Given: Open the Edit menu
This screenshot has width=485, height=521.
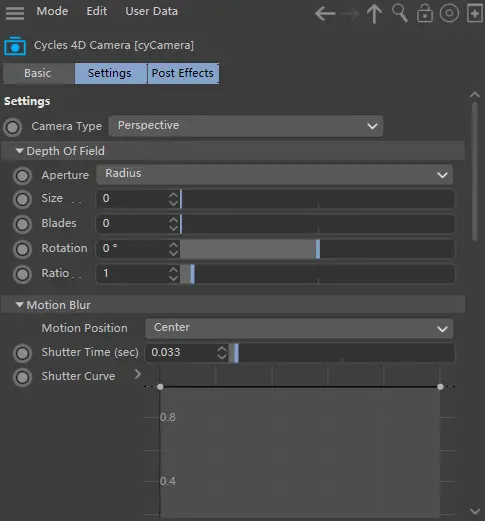Looking at the screenshot, I should coord(97,11).
